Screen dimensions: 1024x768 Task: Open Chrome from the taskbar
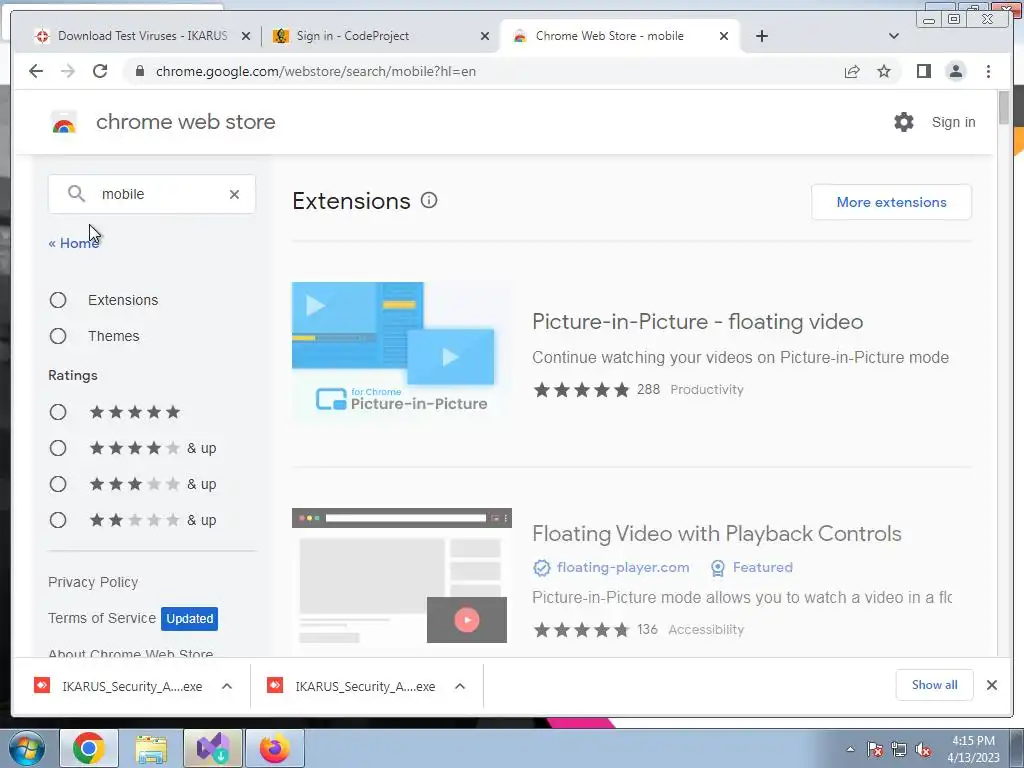[x=89, y=748]
